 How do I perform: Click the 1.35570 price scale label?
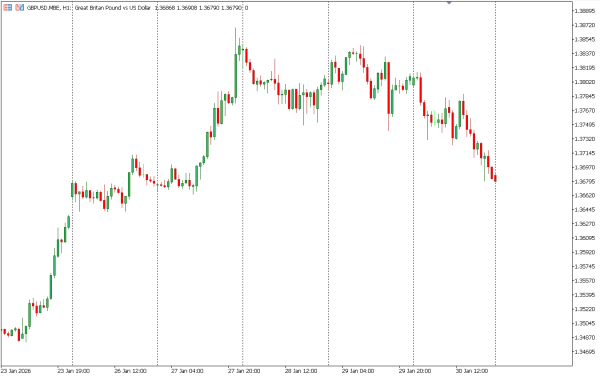[585, 280]
